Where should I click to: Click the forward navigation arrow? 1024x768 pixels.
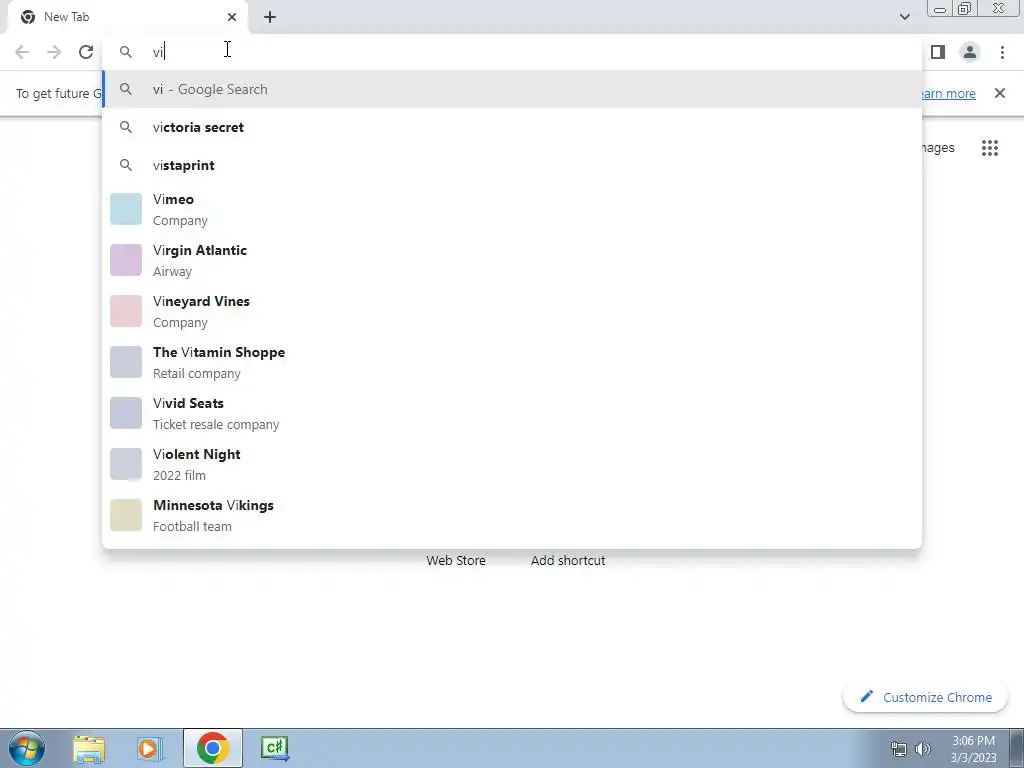[54, 52]
